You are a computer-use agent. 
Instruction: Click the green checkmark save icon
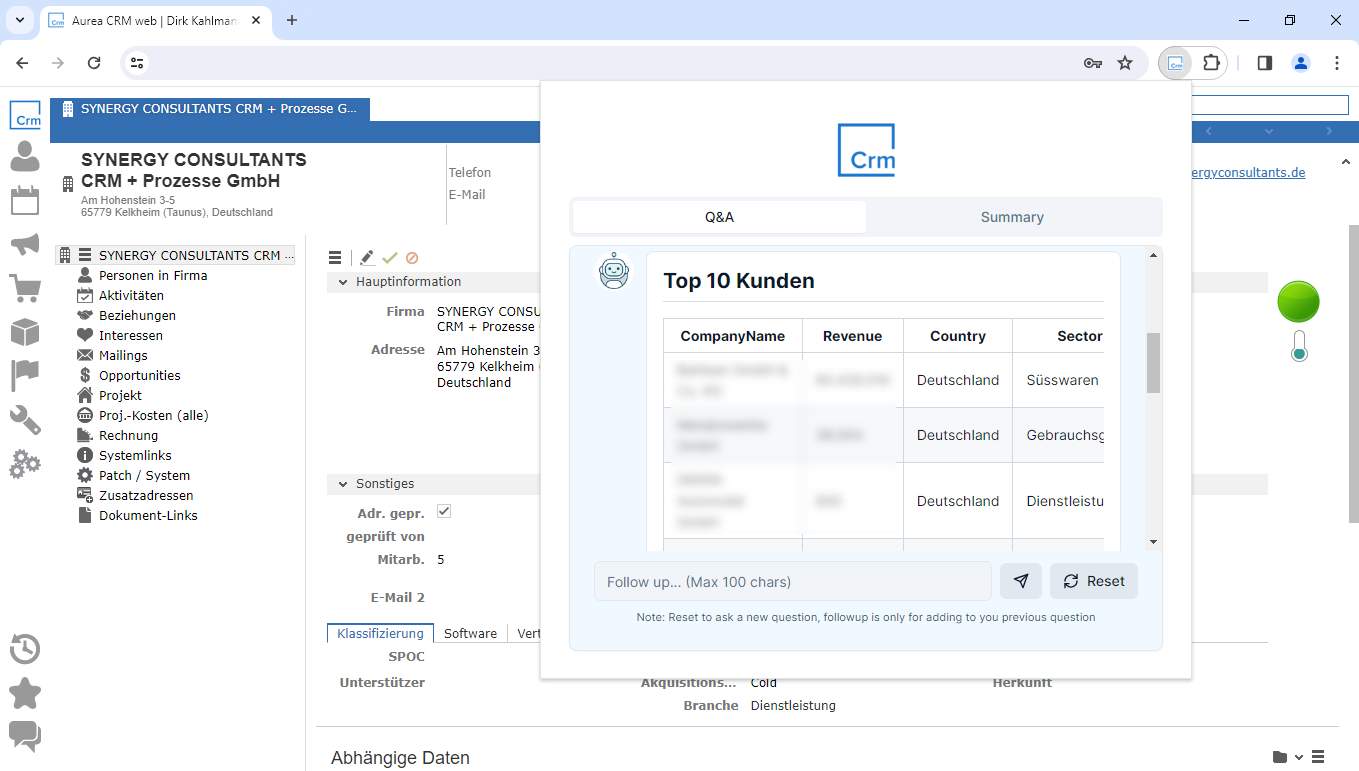[390, 258]
